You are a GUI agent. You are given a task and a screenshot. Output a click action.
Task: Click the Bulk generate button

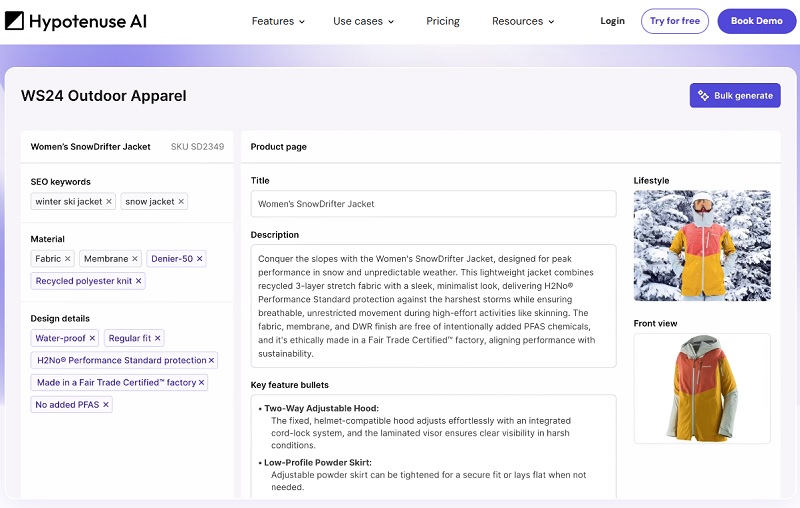[x=735, y=96]
